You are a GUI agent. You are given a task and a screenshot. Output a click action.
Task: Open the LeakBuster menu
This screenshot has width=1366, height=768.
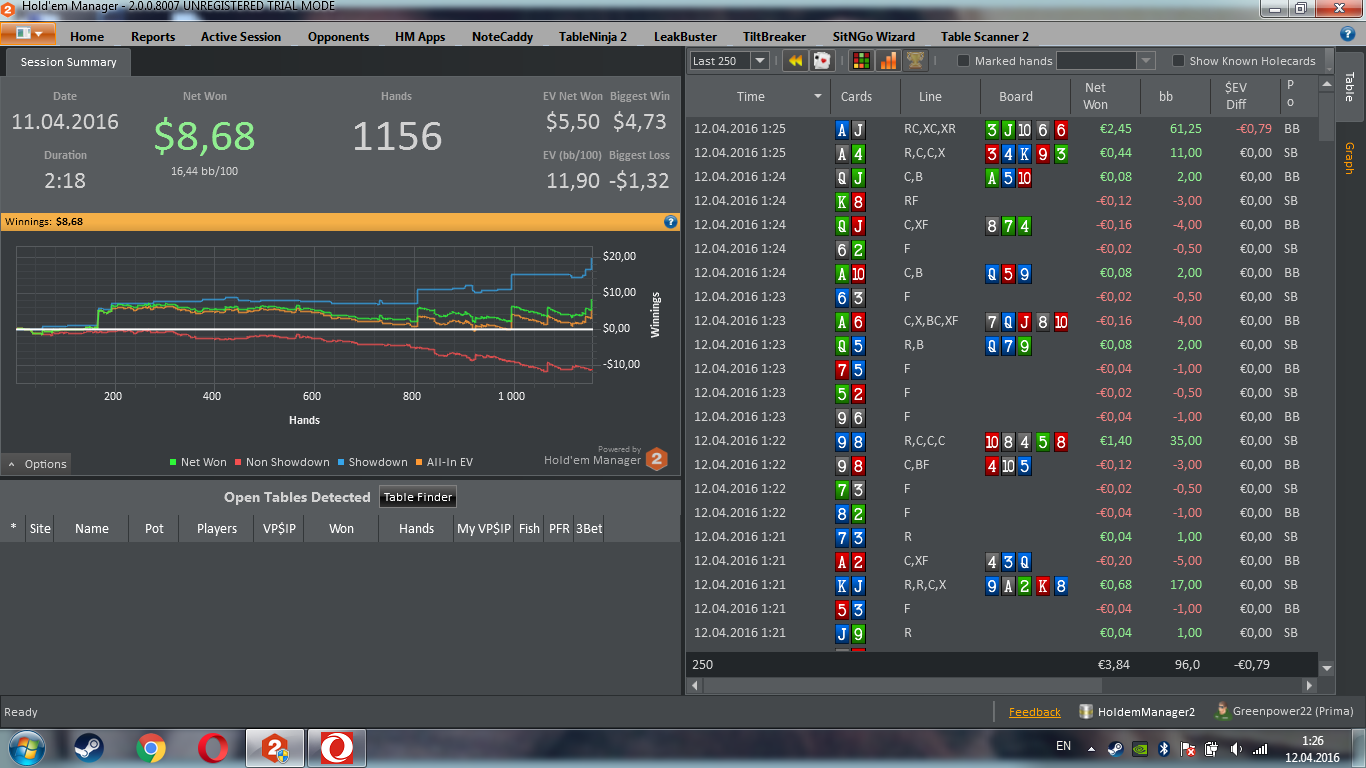pyautogui.click(x=685, y=36)
